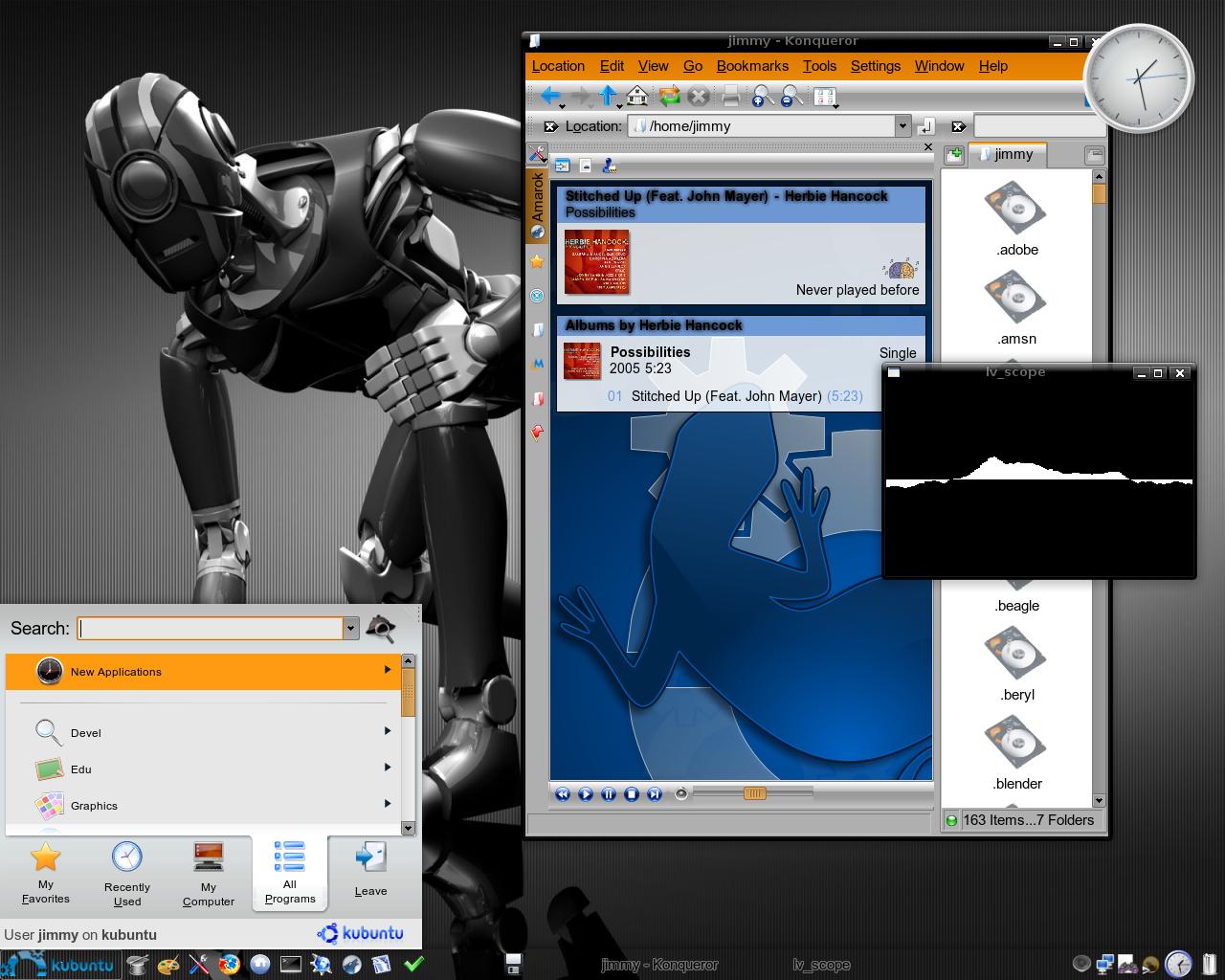Click the Possibilities album title in Amarok panel
Image resolution: width=1225 pixels, height=980 pixels.
point(650,352)
